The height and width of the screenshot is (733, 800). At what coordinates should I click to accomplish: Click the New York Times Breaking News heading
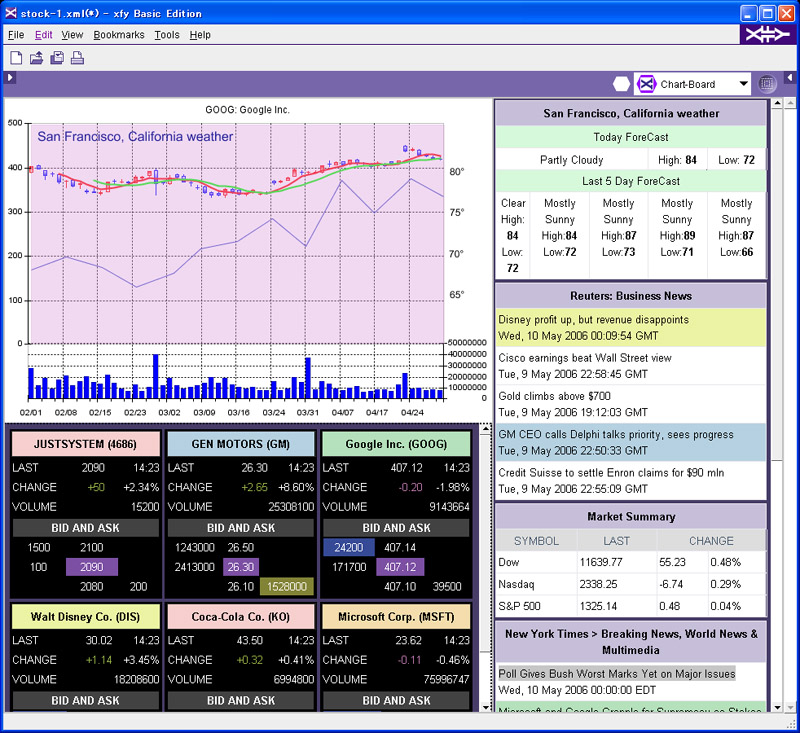pos(631,642)
